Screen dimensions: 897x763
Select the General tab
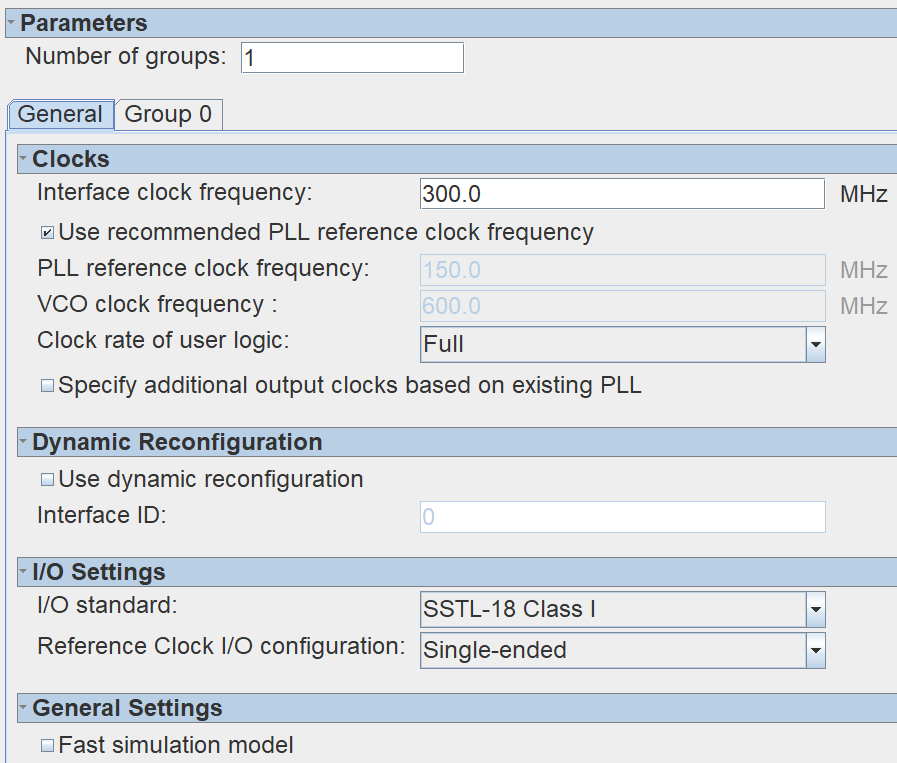[60, 114]
